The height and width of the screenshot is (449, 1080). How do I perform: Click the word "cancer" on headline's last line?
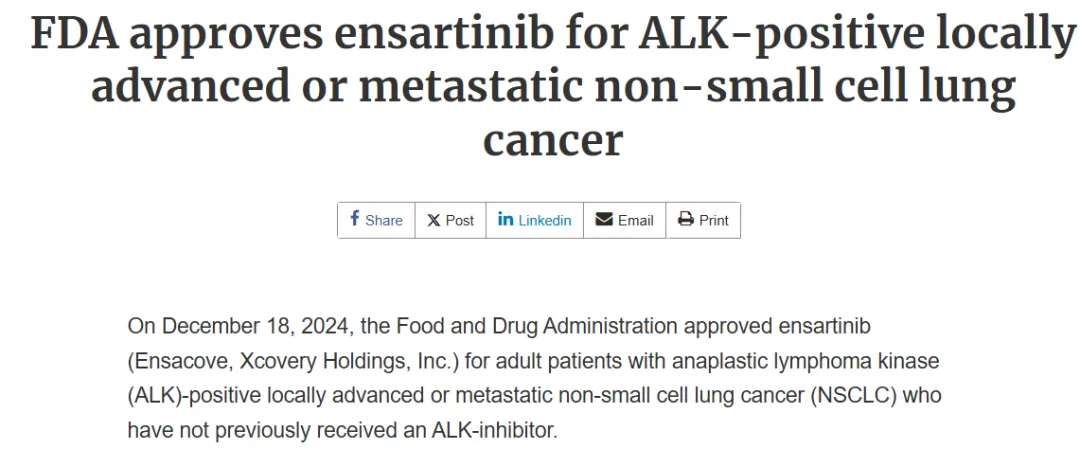pos(552,139)
